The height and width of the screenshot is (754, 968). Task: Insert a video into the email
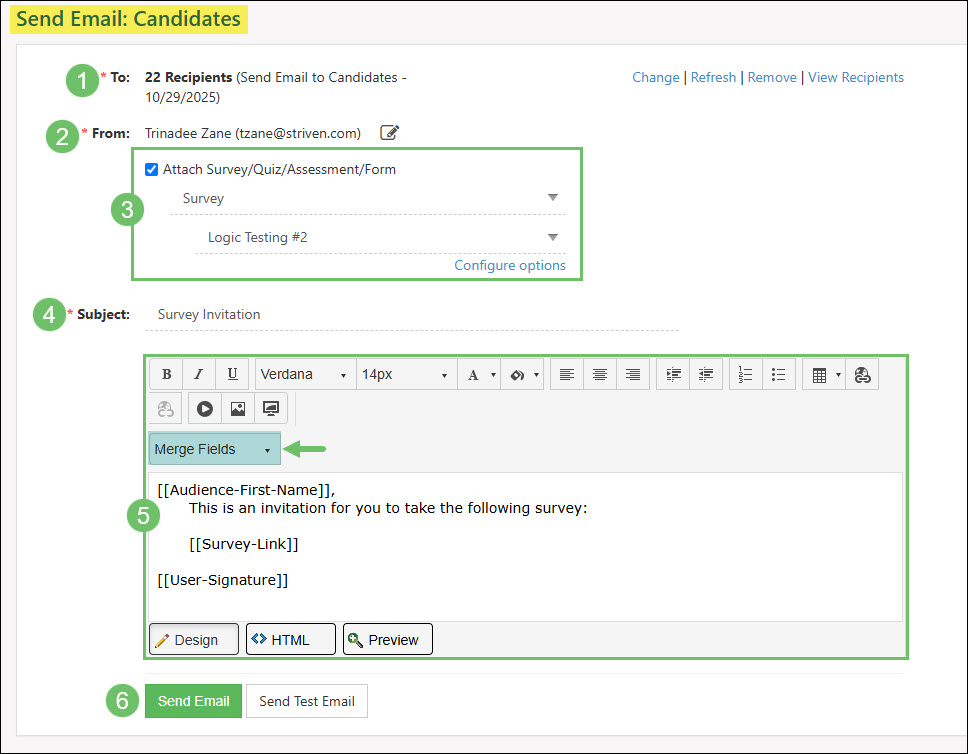click(203, 407)
